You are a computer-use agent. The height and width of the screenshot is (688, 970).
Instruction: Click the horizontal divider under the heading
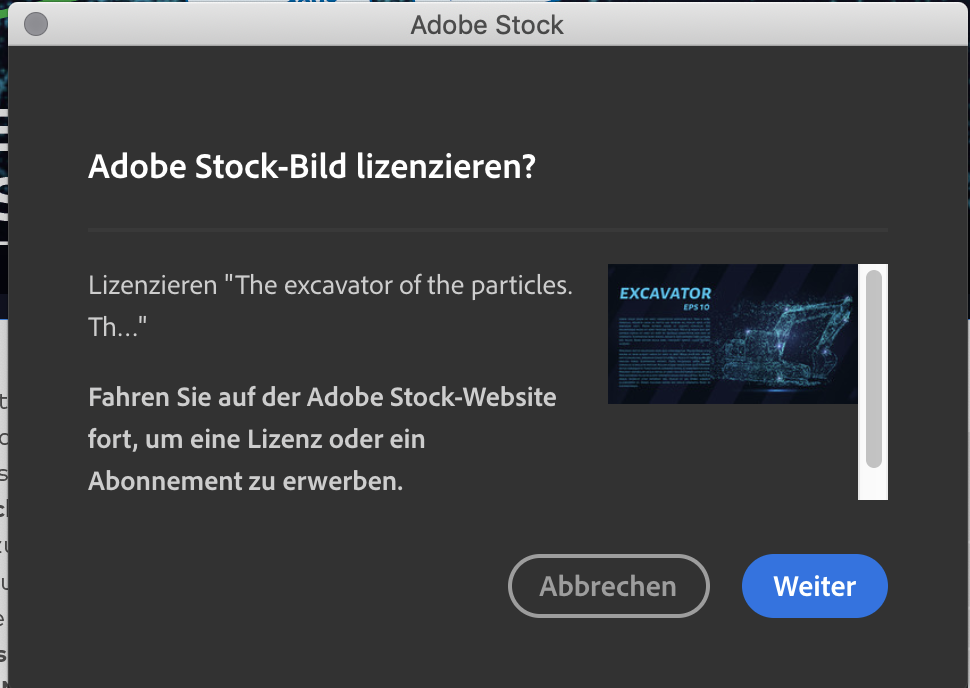coord(487,230)
